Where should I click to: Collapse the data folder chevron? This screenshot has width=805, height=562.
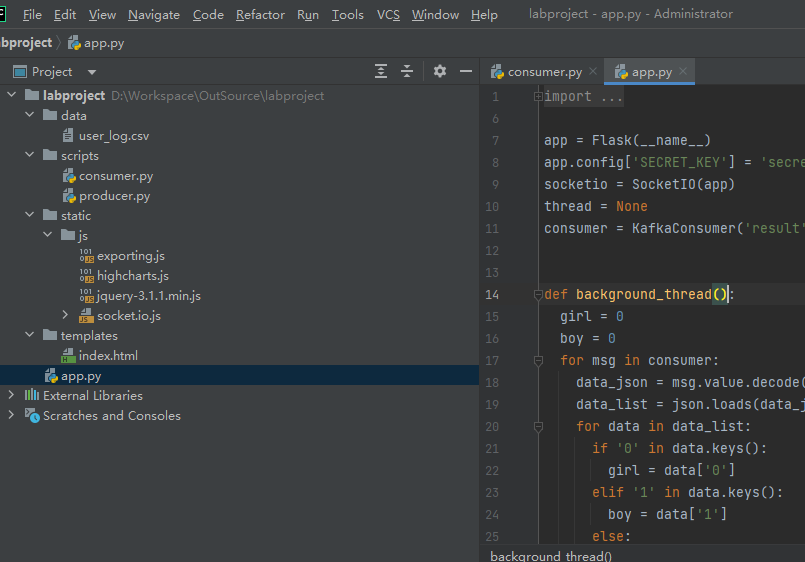30,115
